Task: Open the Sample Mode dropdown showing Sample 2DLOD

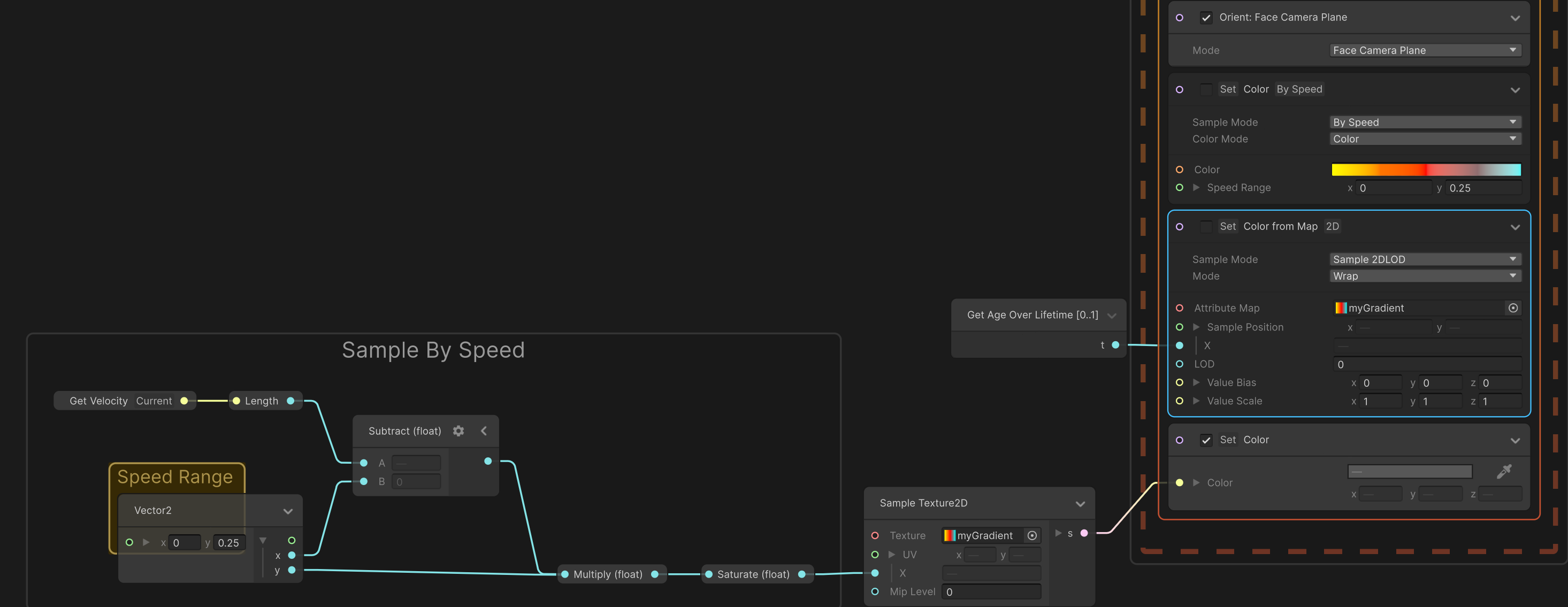Action: tap(1425, 259)
